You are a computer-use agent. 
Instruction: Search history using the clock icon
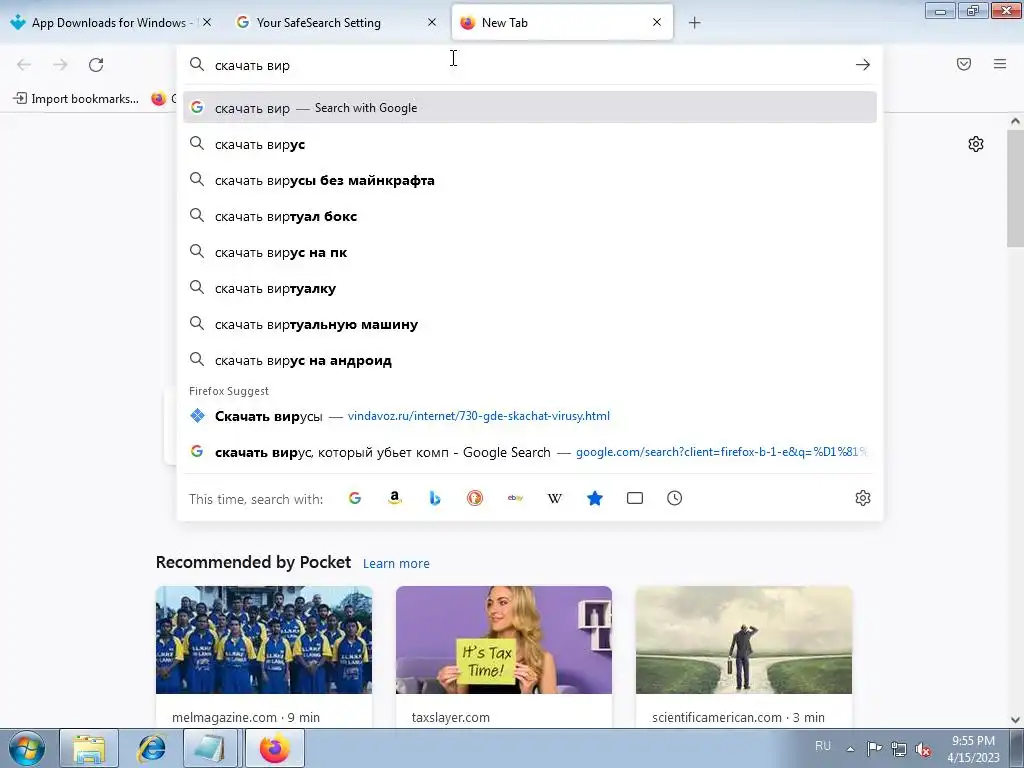pyautogui.click(x=675, y=498)
